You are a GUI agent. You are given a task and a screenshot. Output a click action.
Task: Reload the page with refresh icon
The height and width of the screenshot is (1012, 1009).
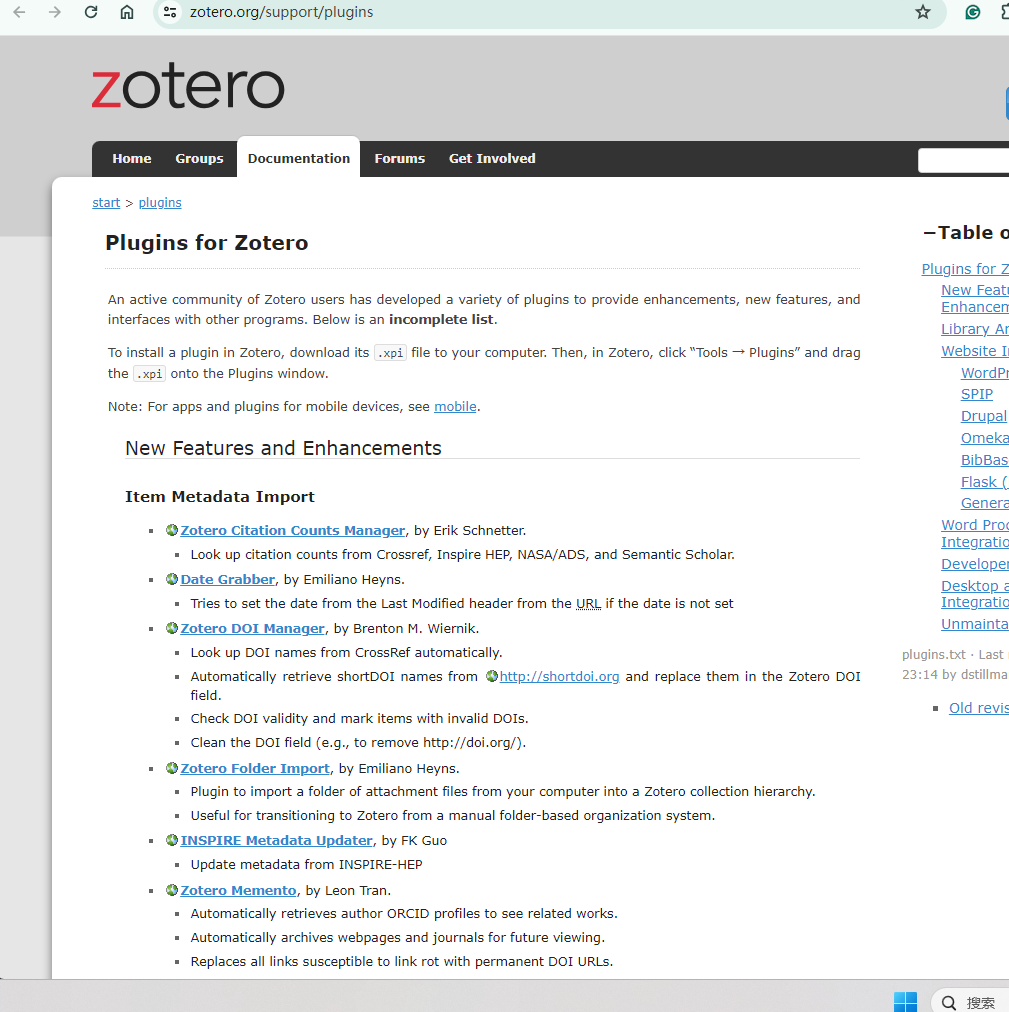[91, 12]
